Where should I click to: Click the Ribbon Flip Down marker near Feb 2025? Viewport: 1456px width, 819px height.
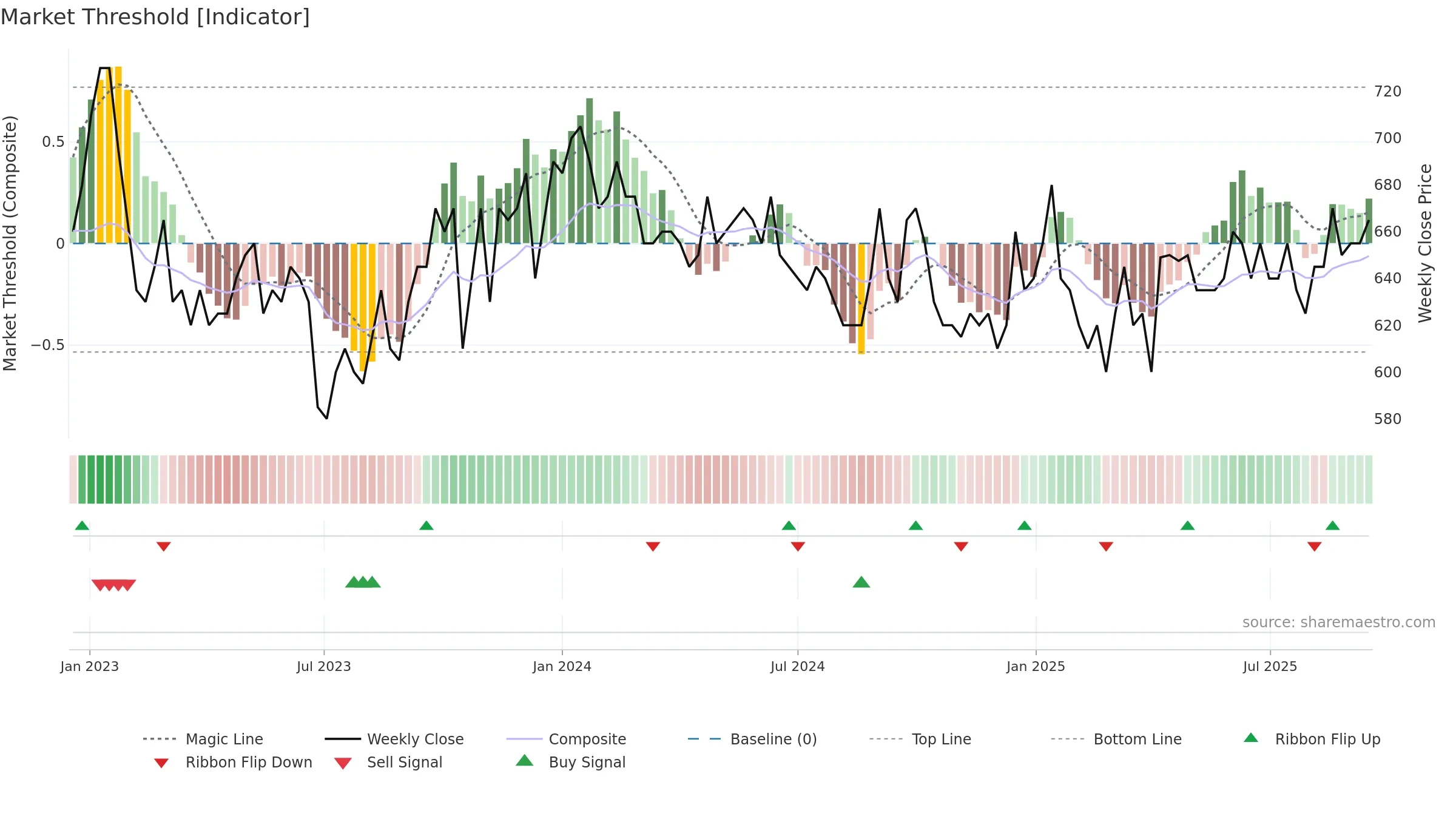point(1106,547)
